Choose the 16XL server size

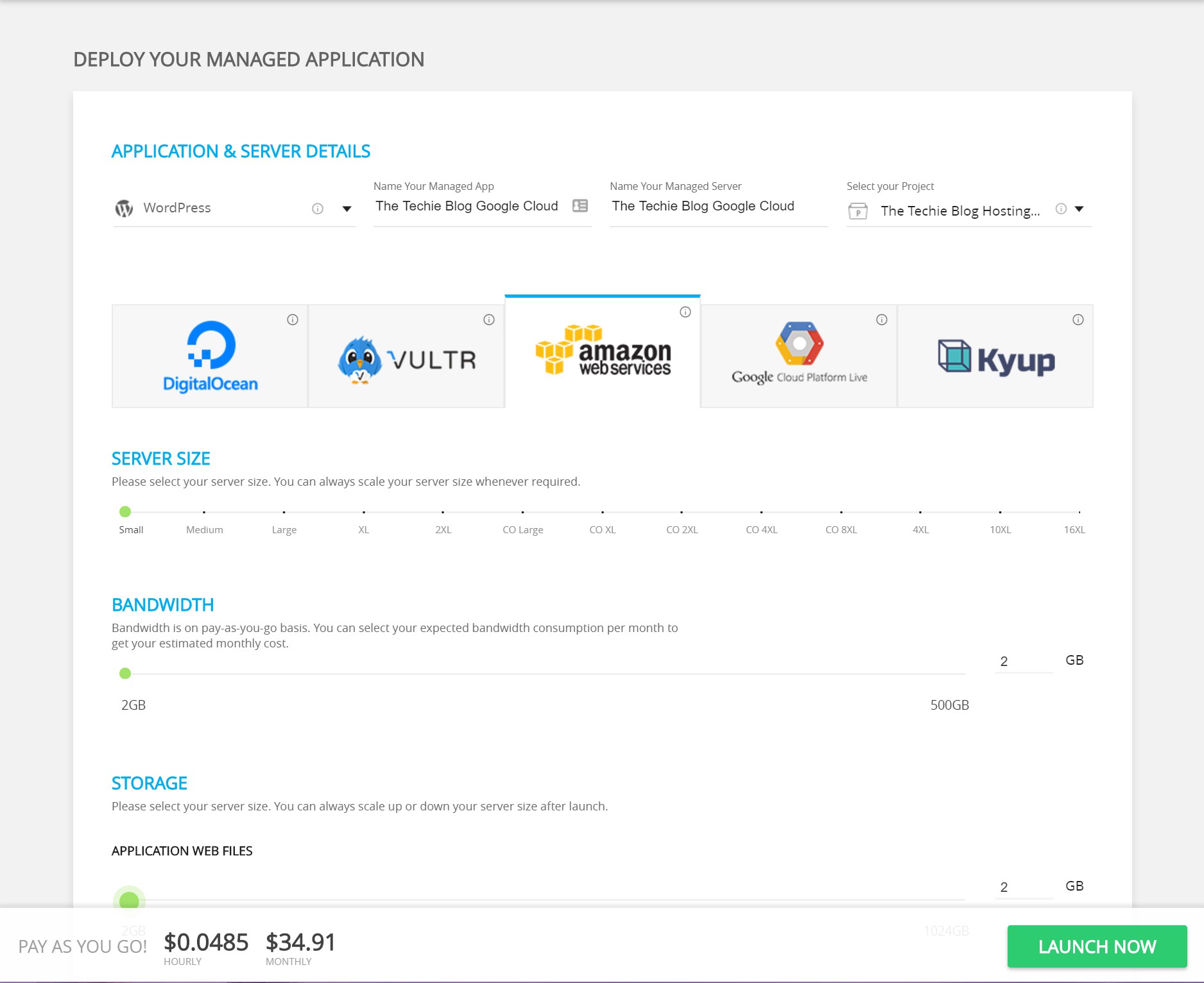(x=1074, y=530)
